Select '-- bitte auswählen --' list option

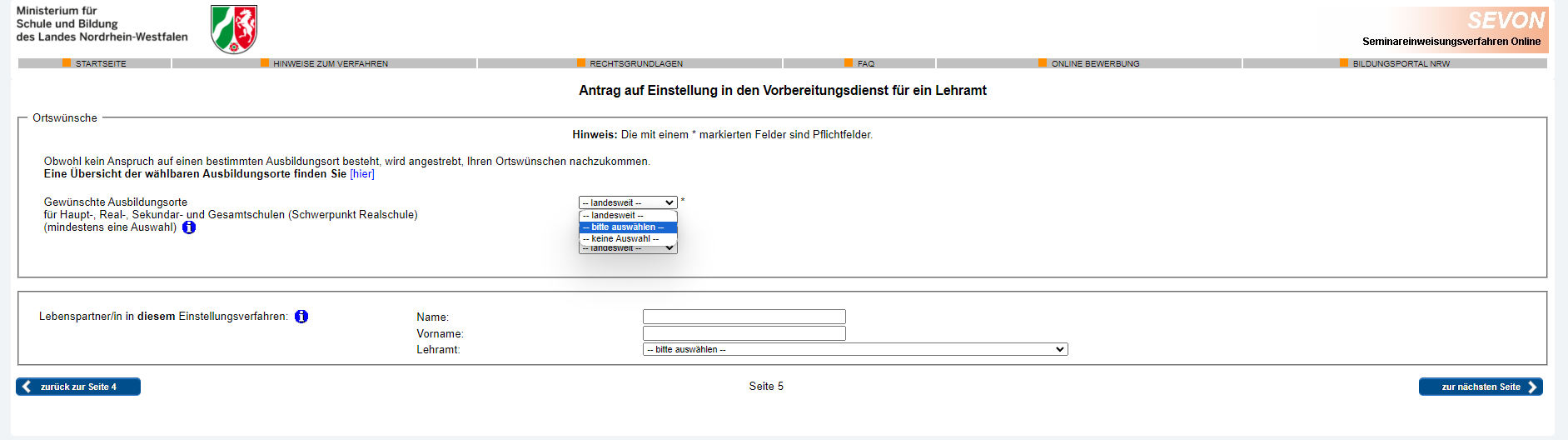(628, 227)
